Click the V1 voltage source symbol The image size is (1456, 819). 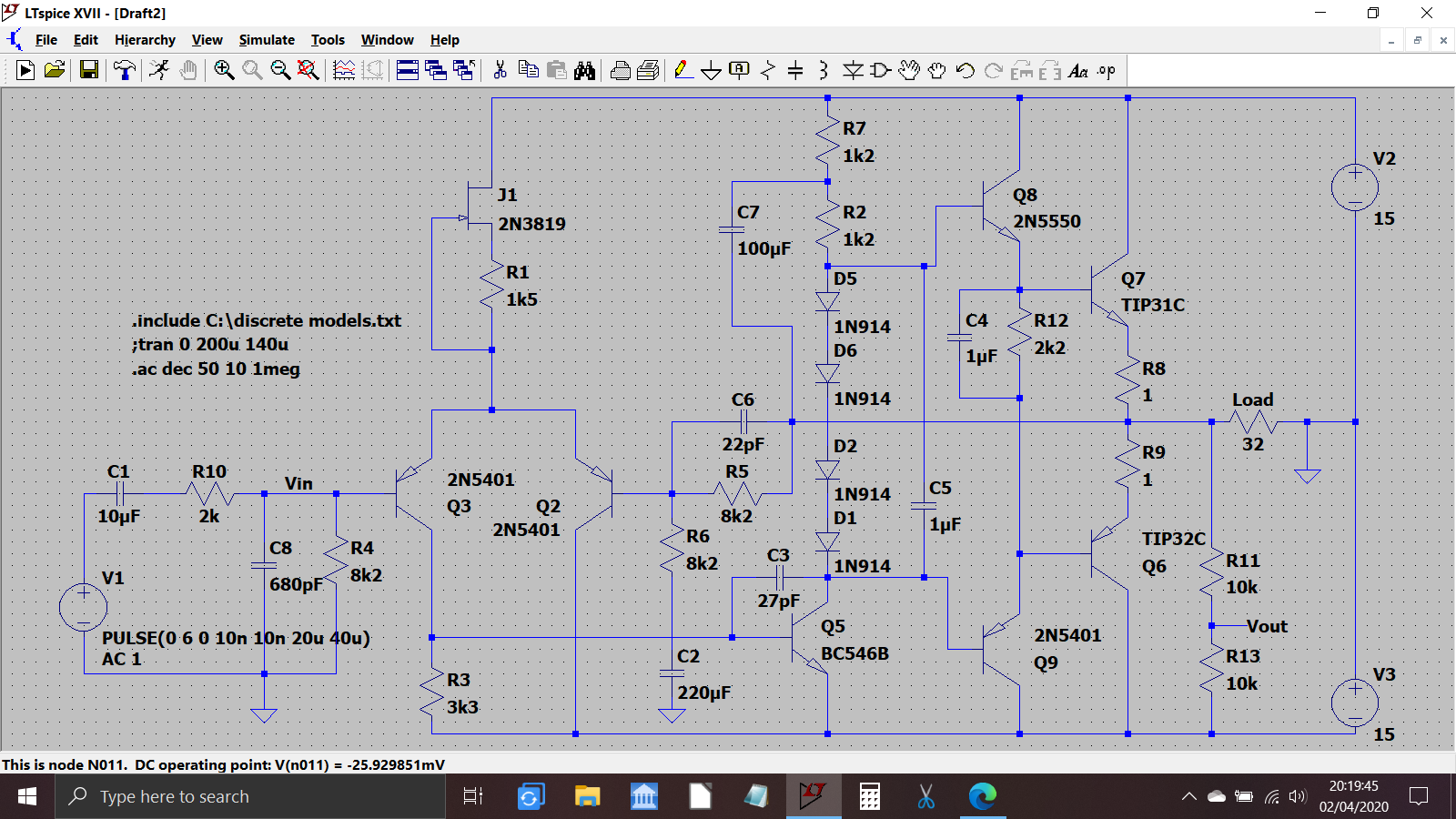point(83,607)
